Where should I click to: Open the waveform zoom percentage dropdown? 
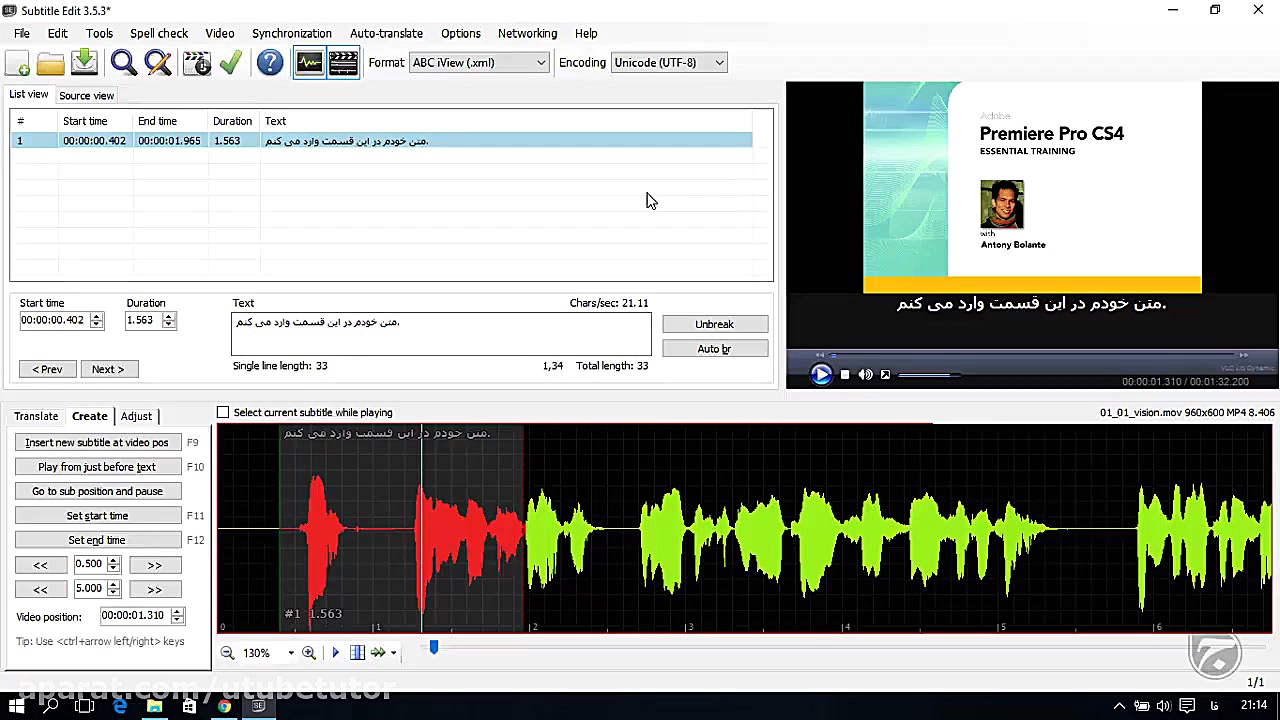(291, 653)
